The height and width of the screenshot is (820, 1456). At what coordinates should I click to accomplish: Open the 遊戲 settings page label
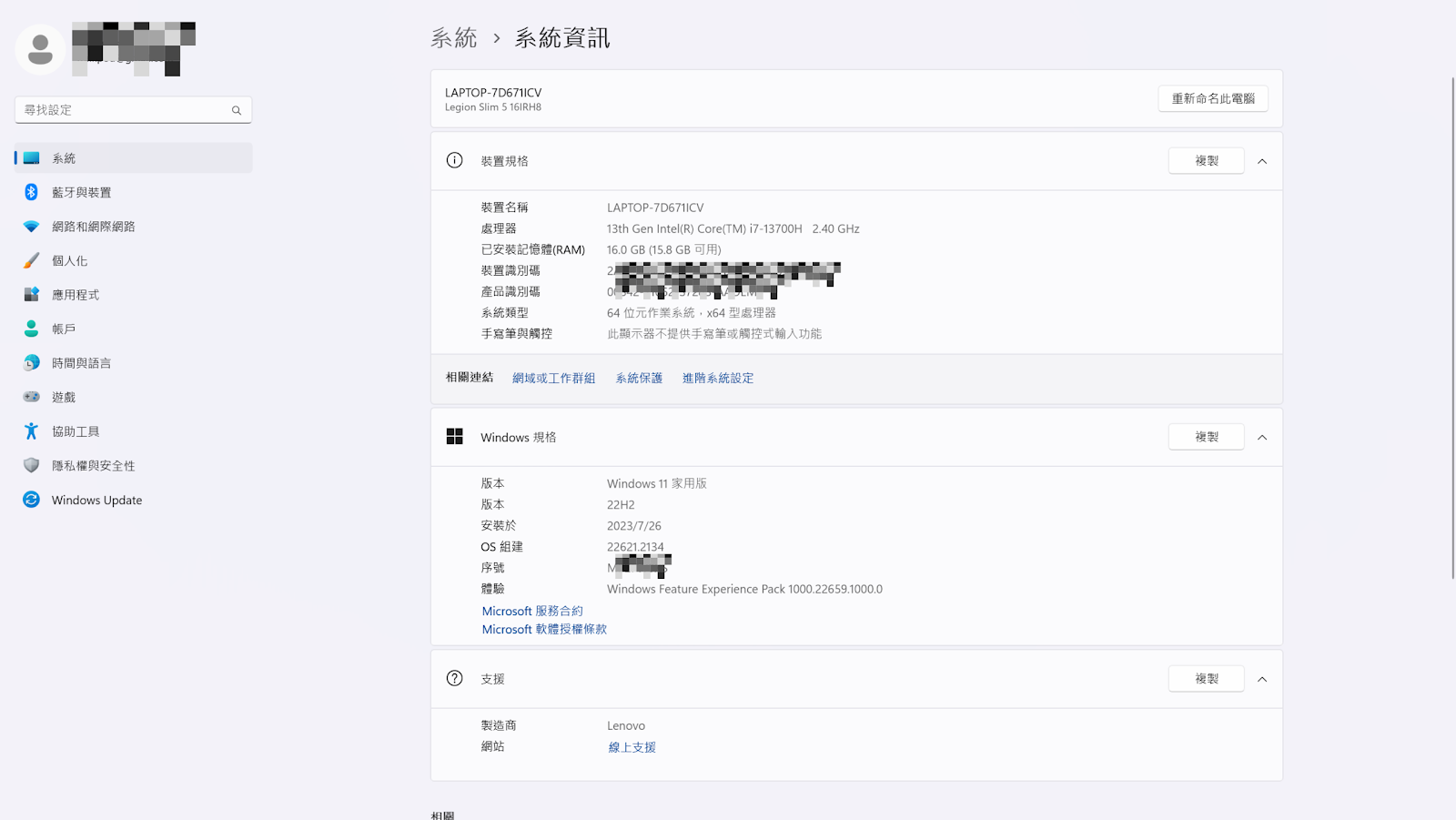click(x=64, y=397)
